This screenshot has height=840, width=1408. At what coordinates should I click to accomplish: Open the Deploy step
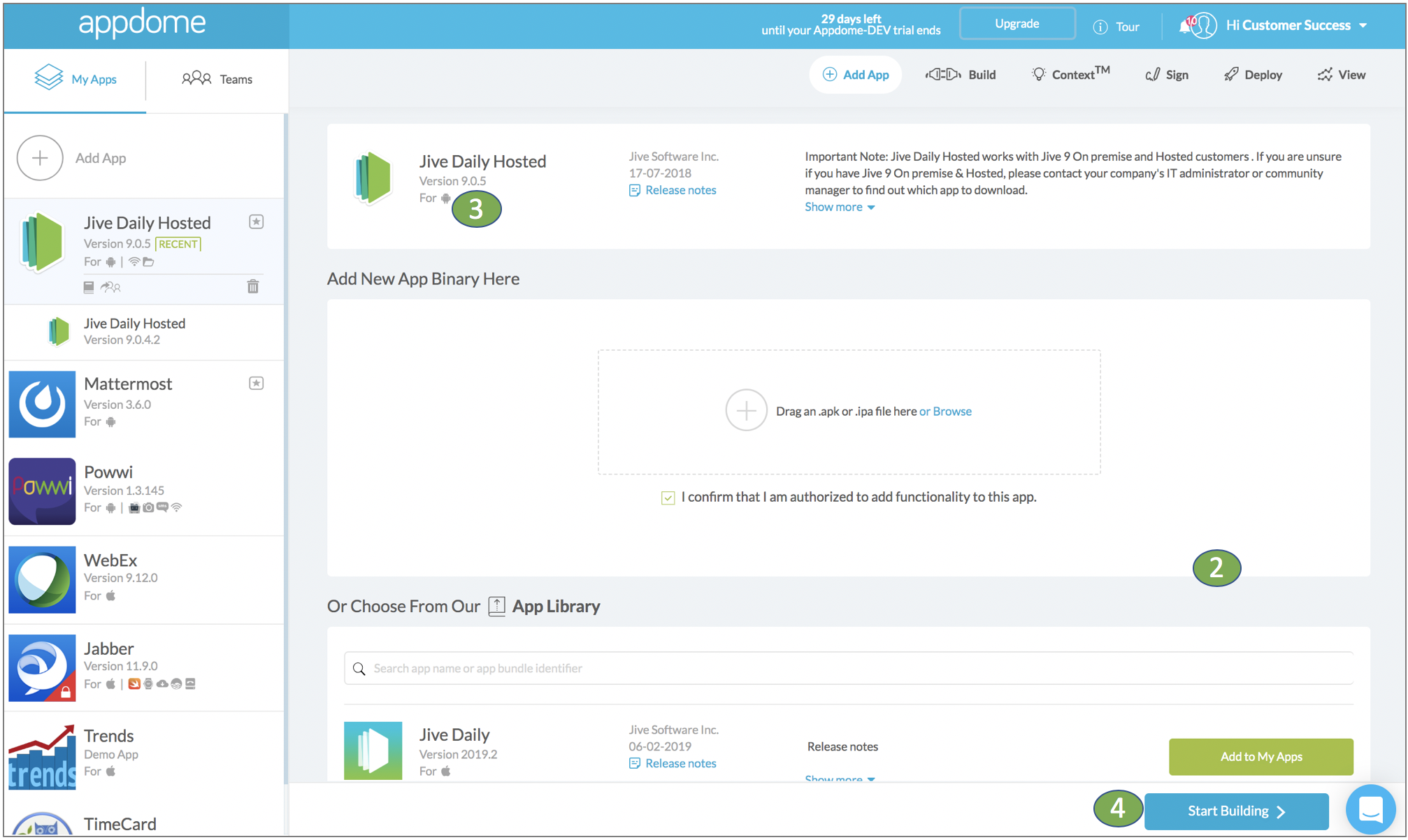1253,75
